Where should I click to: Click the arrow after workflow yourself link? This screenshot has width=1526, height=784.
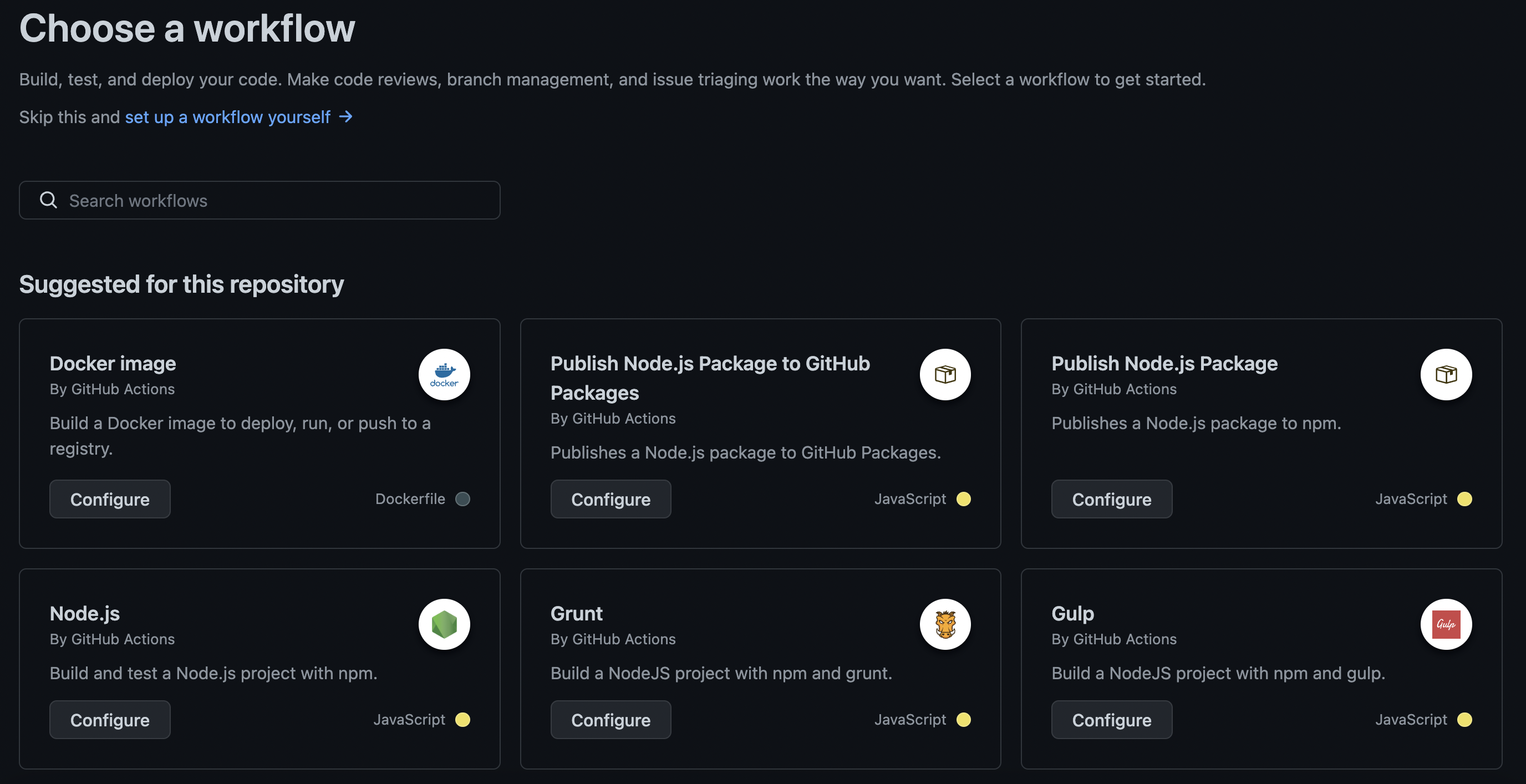tap(346, 116)
